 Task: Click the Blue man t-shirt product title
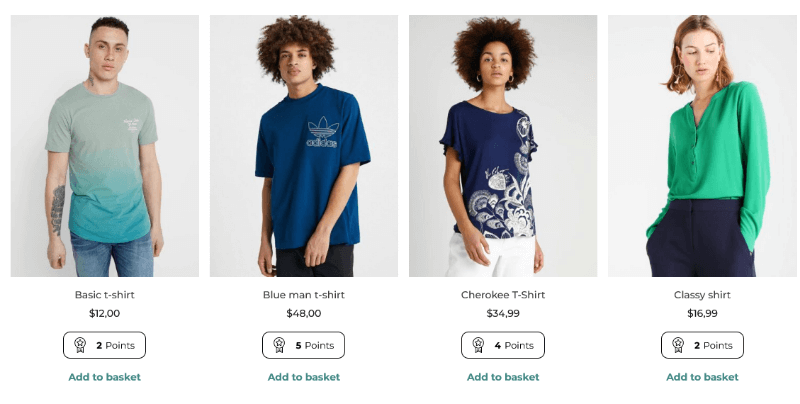point(304,295)
